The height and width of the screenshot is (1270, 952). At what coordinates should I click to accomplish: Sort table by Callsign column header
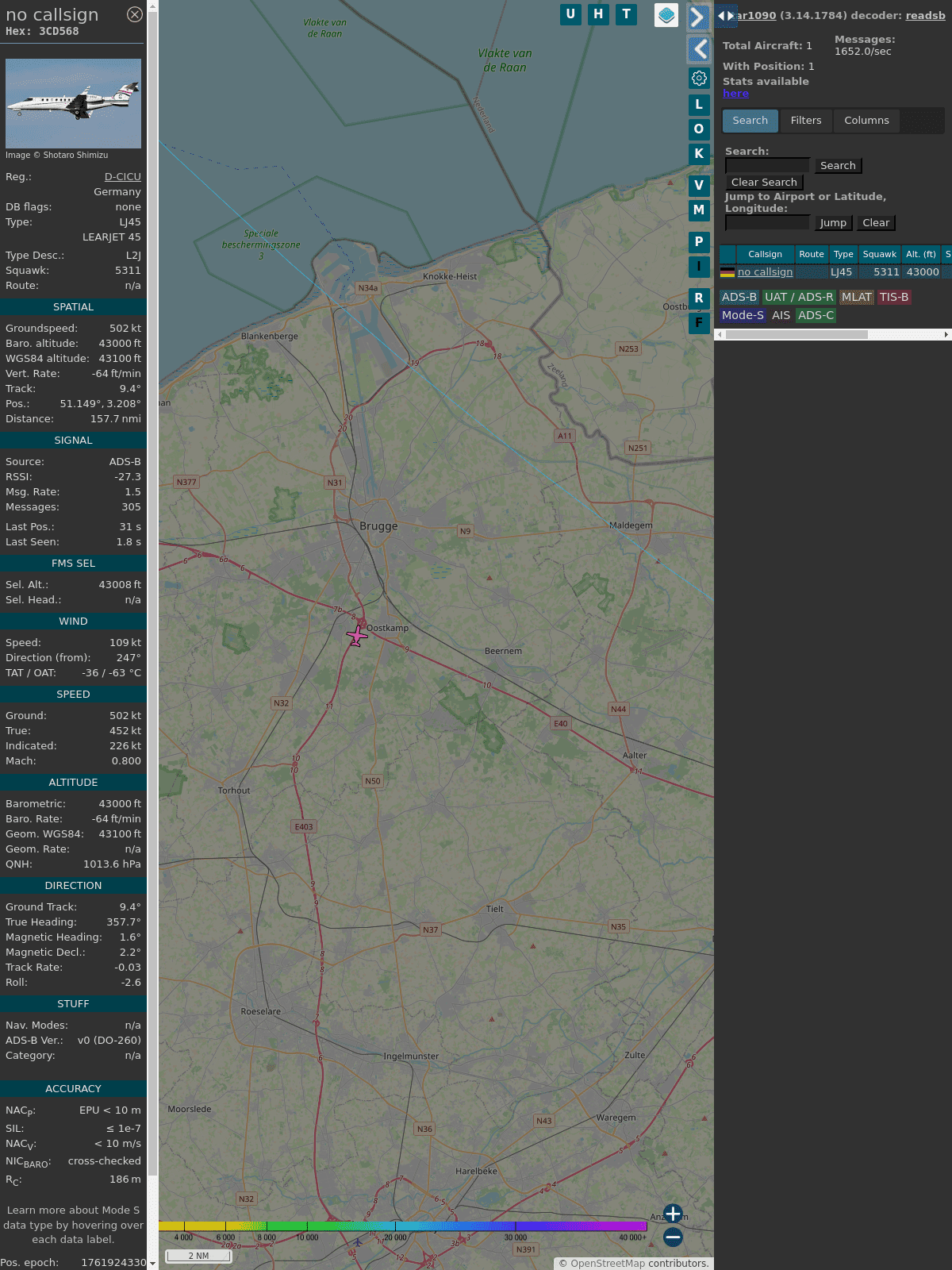(x=765, y=254)
